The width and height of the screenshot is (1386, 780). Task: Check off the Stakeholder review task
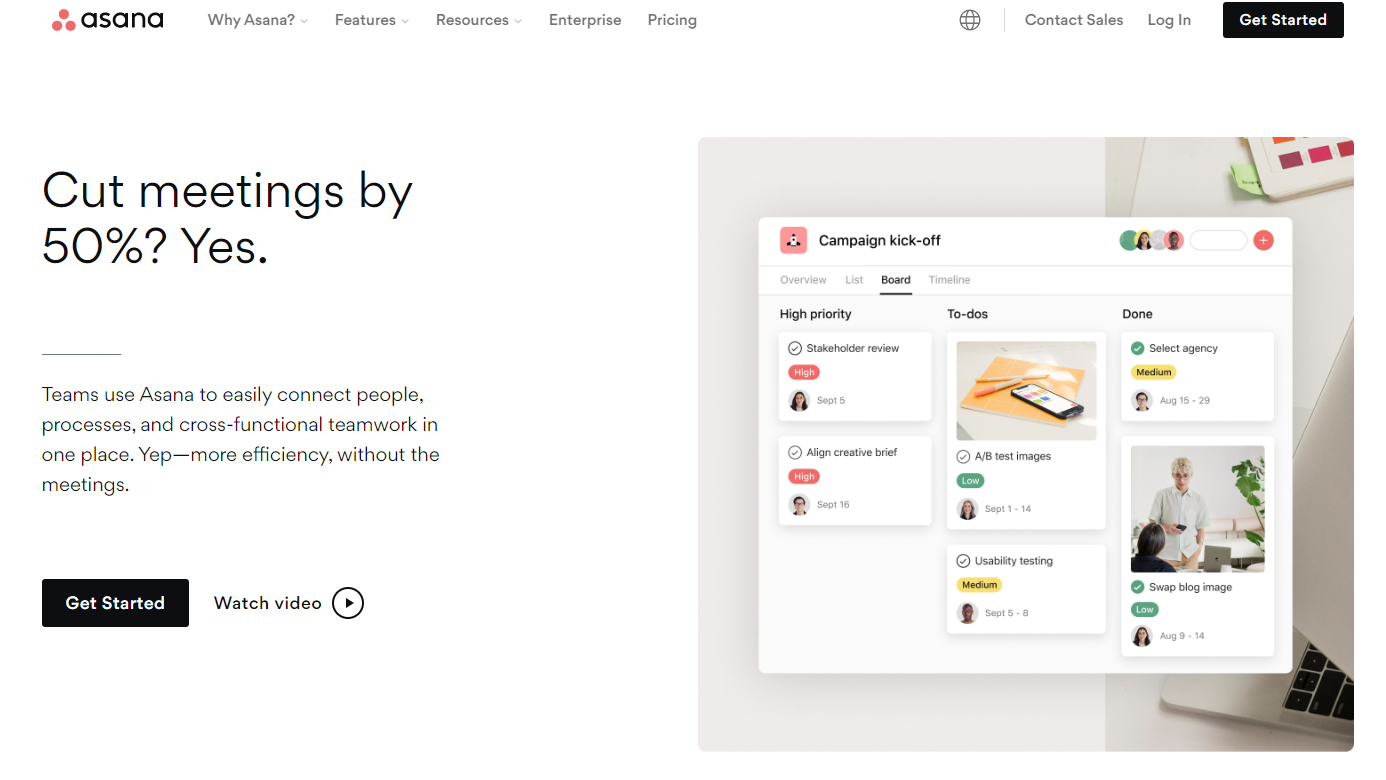click(795, 348)
